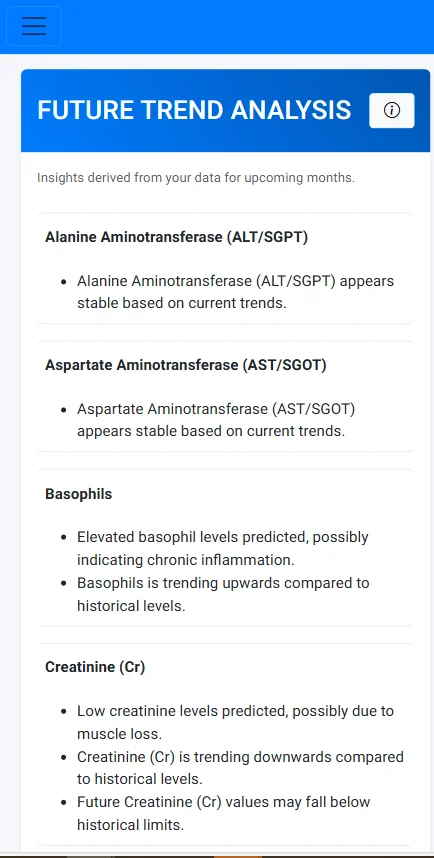Click the 'Future Creatinine (Cr) values' bullet
The height and width of the screenshot is (858, 434).
coord(224,813)
